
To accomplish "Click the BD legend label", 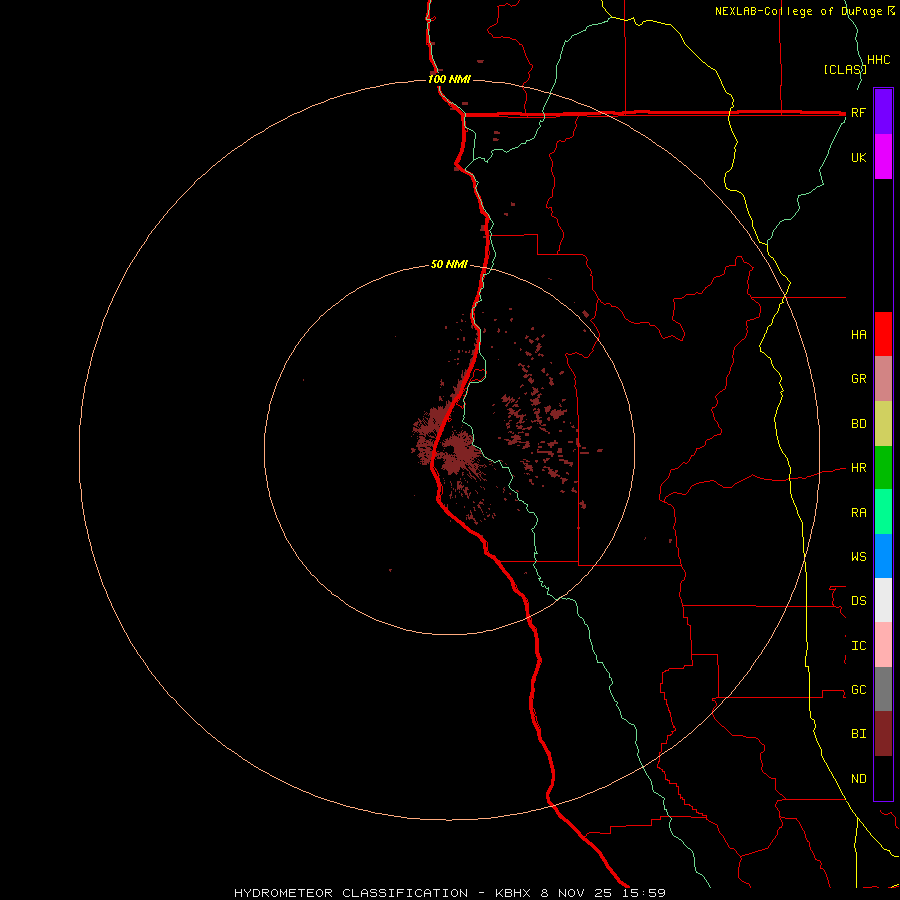I will pos(858,424).
